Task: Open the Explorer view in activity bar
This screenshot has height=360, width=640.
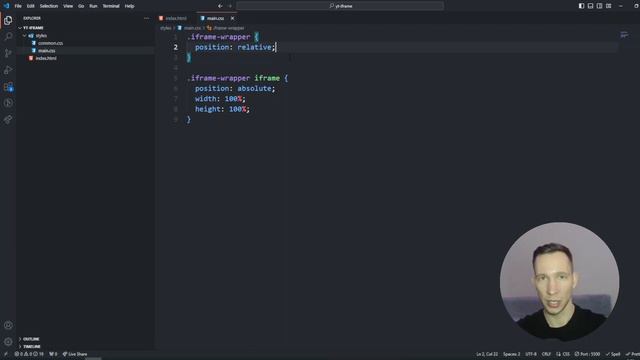Action: click(x=8, y=20)
